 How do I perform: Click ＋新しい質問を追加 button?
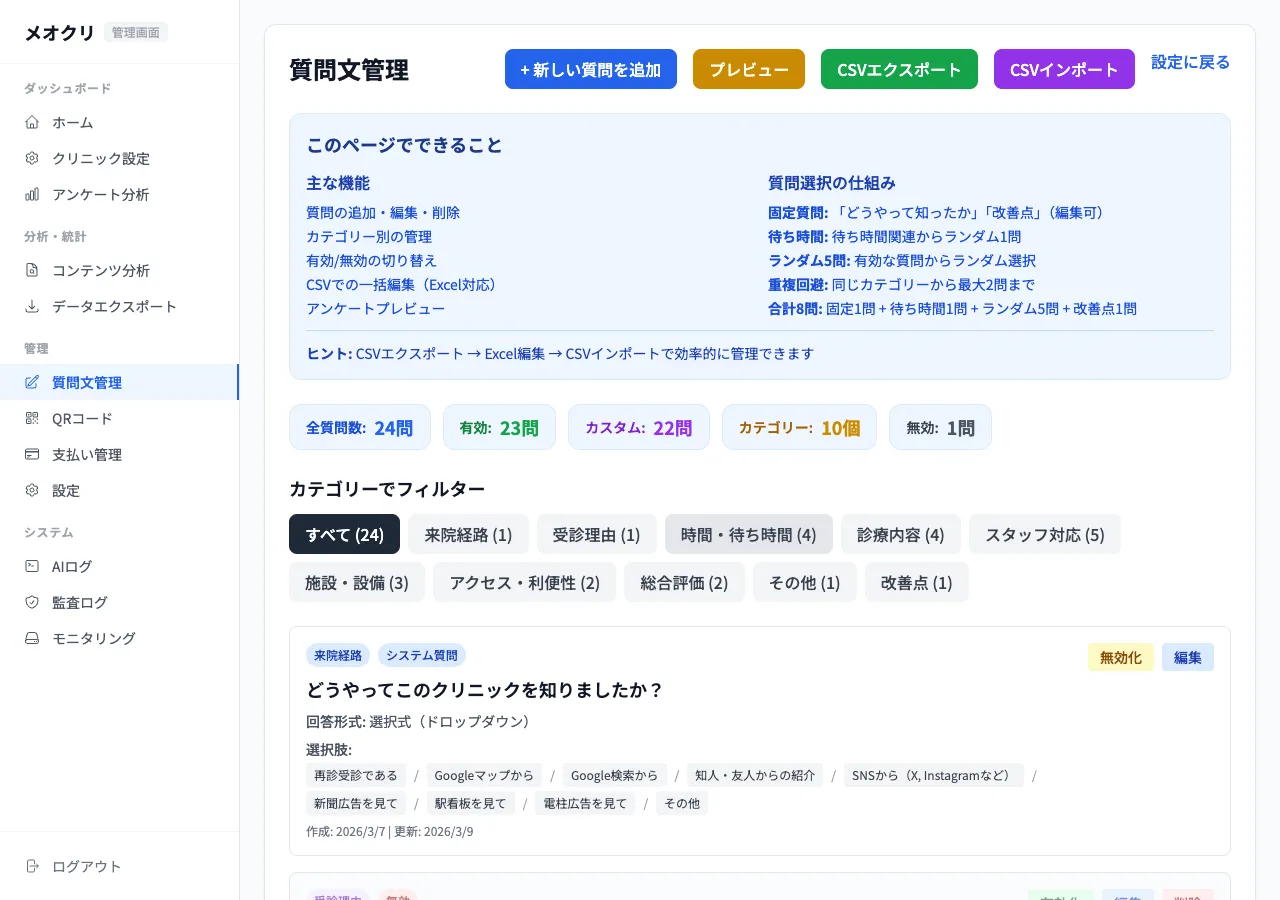591,69
